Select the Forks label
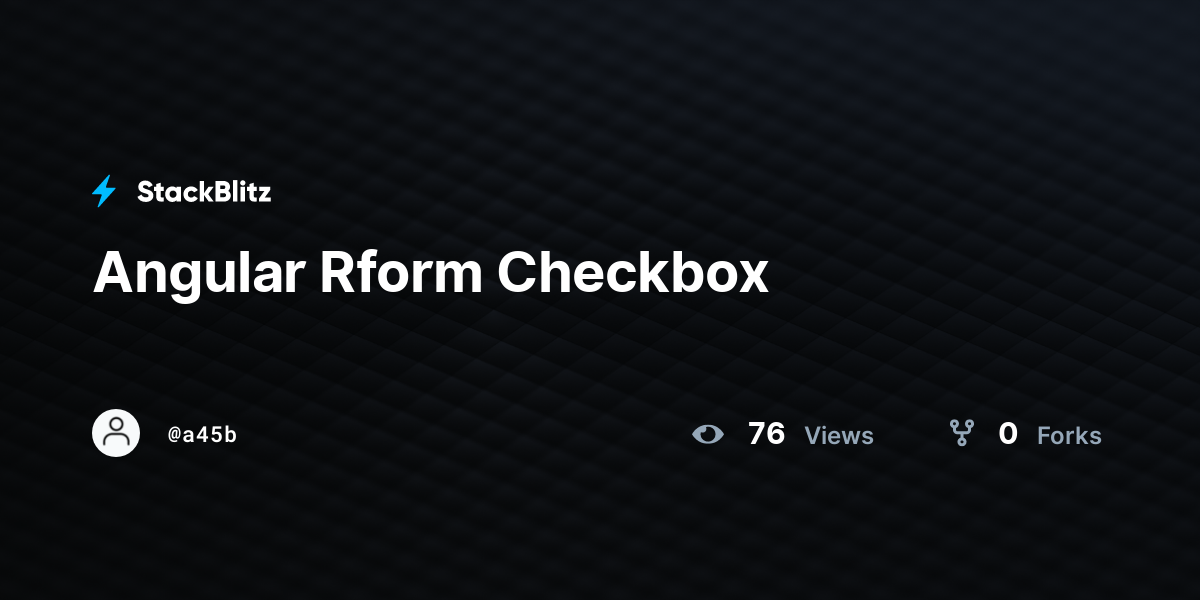This screenshot has width=1200, height=600. point(1069,436)
